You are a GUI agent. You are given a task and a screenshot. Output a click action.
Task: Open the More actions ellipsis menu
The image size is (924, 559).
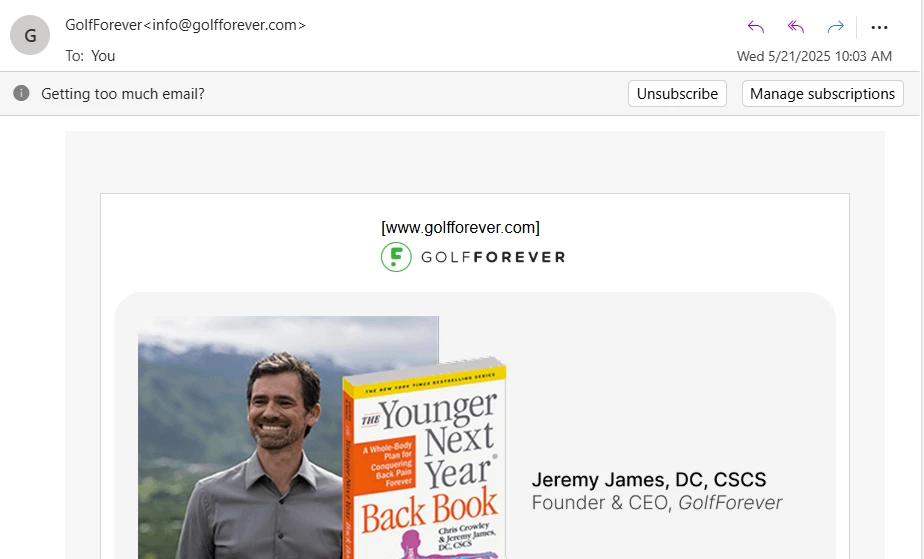(x=879, y=27)
